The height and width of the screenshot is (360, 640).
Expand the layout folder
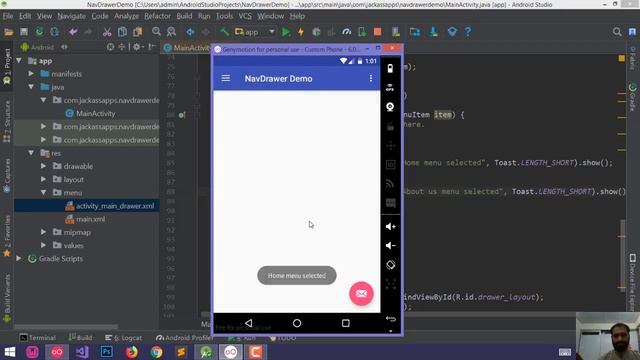coord(43,179)
